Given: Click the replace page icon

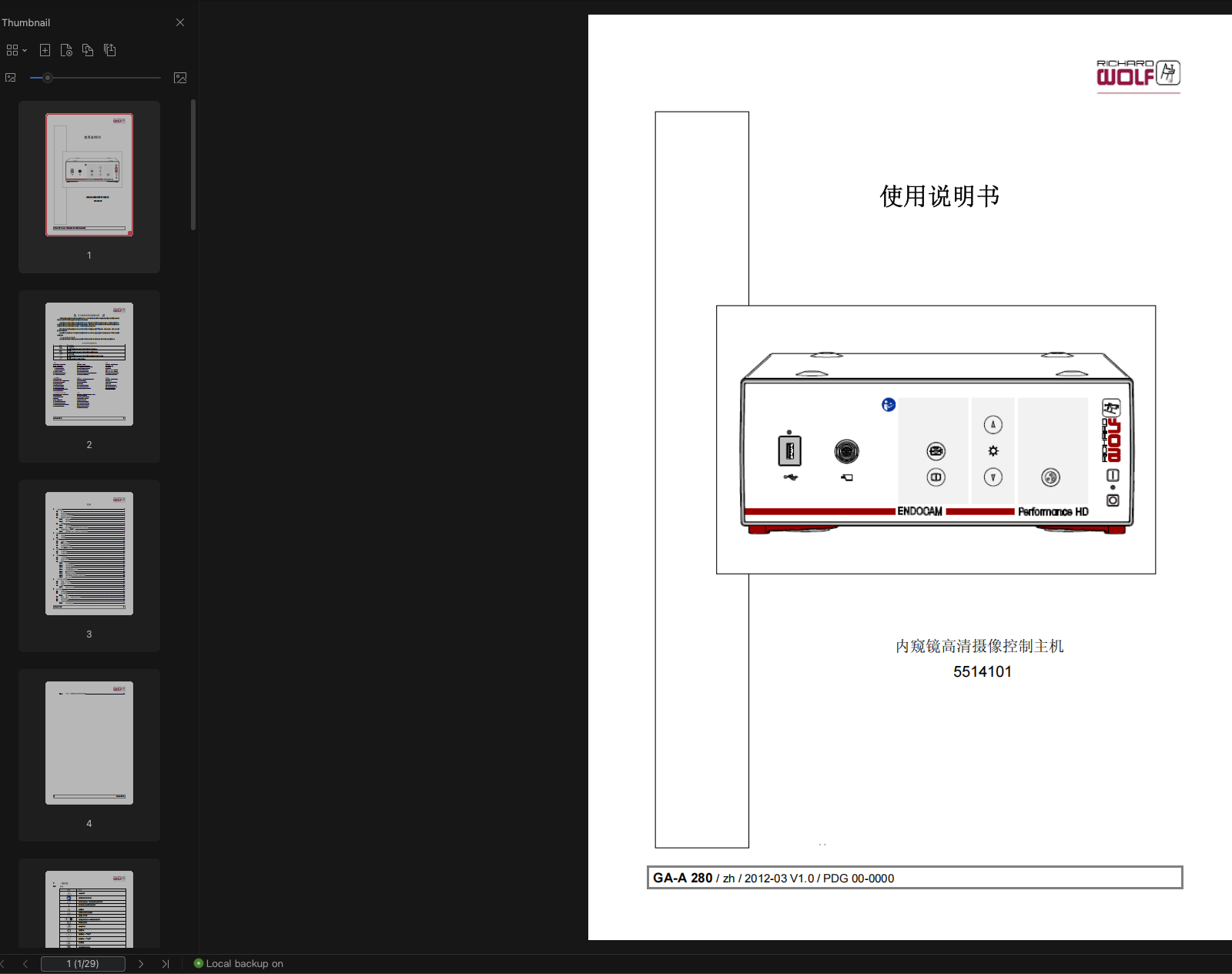Looking at the screenshot, I should pyautogui.click(x=66, y=49).
